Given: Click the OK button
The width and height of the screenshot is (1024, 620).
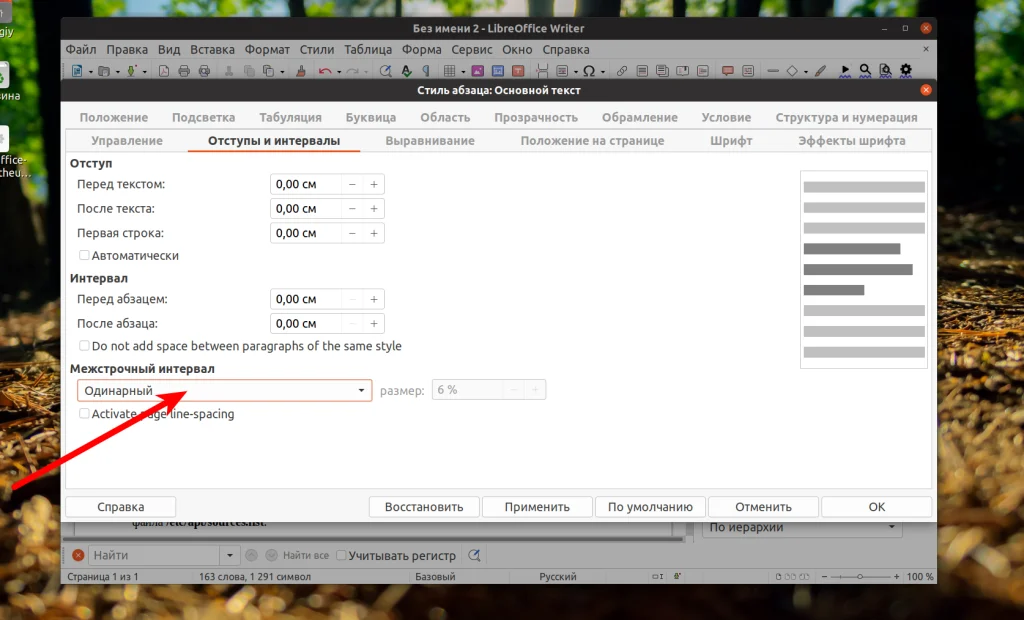Looking at the screenshot, I should tap(876, 507).
